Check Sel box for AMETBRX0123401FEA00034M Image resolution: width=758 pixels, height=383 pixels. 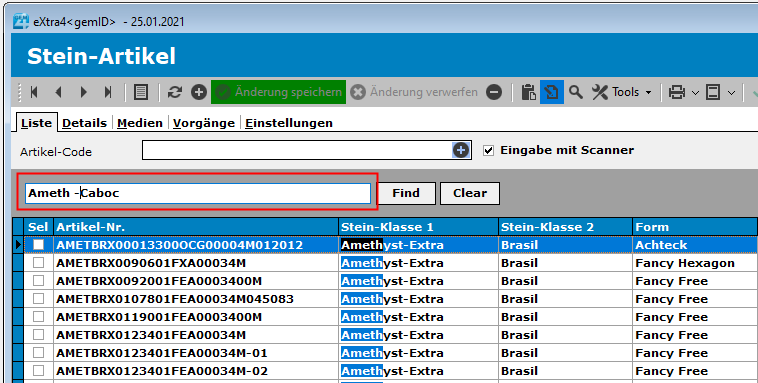[x=38, y=334]
